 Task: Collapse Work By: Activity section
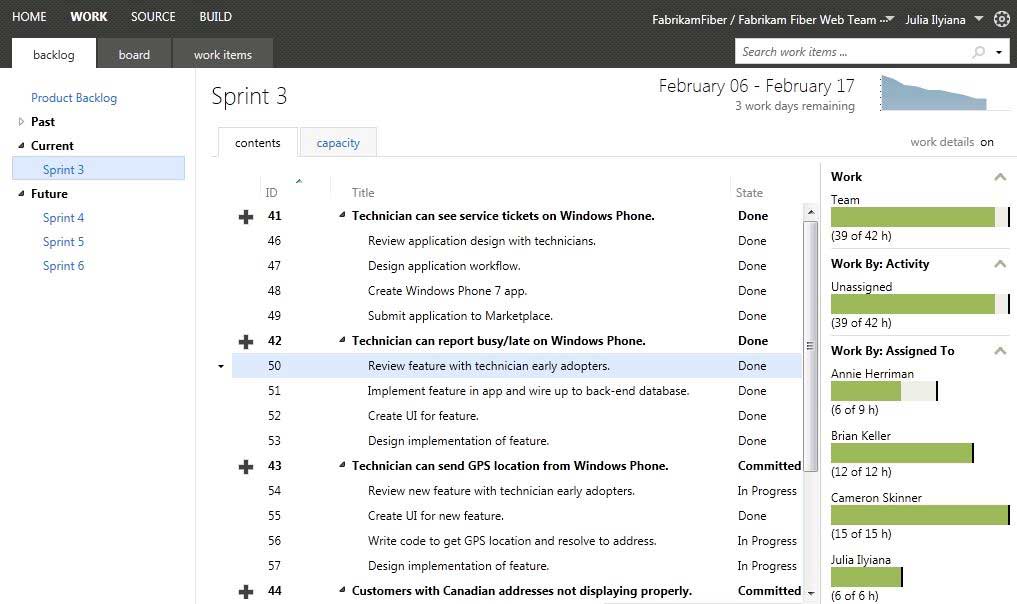[999, 264]
